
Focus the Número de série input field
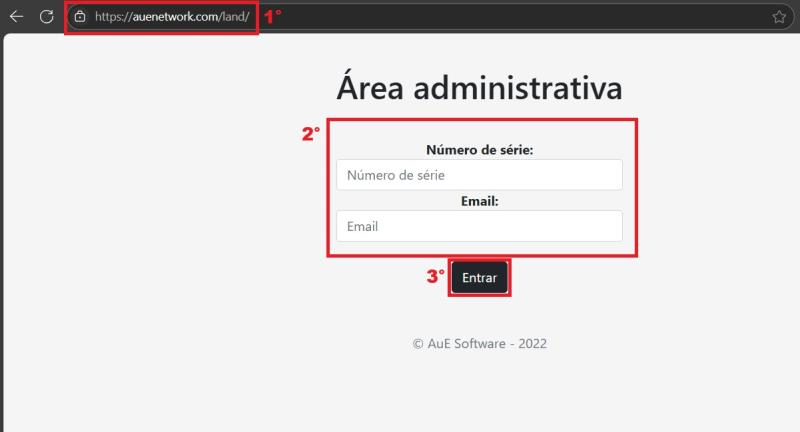point(479,175)
